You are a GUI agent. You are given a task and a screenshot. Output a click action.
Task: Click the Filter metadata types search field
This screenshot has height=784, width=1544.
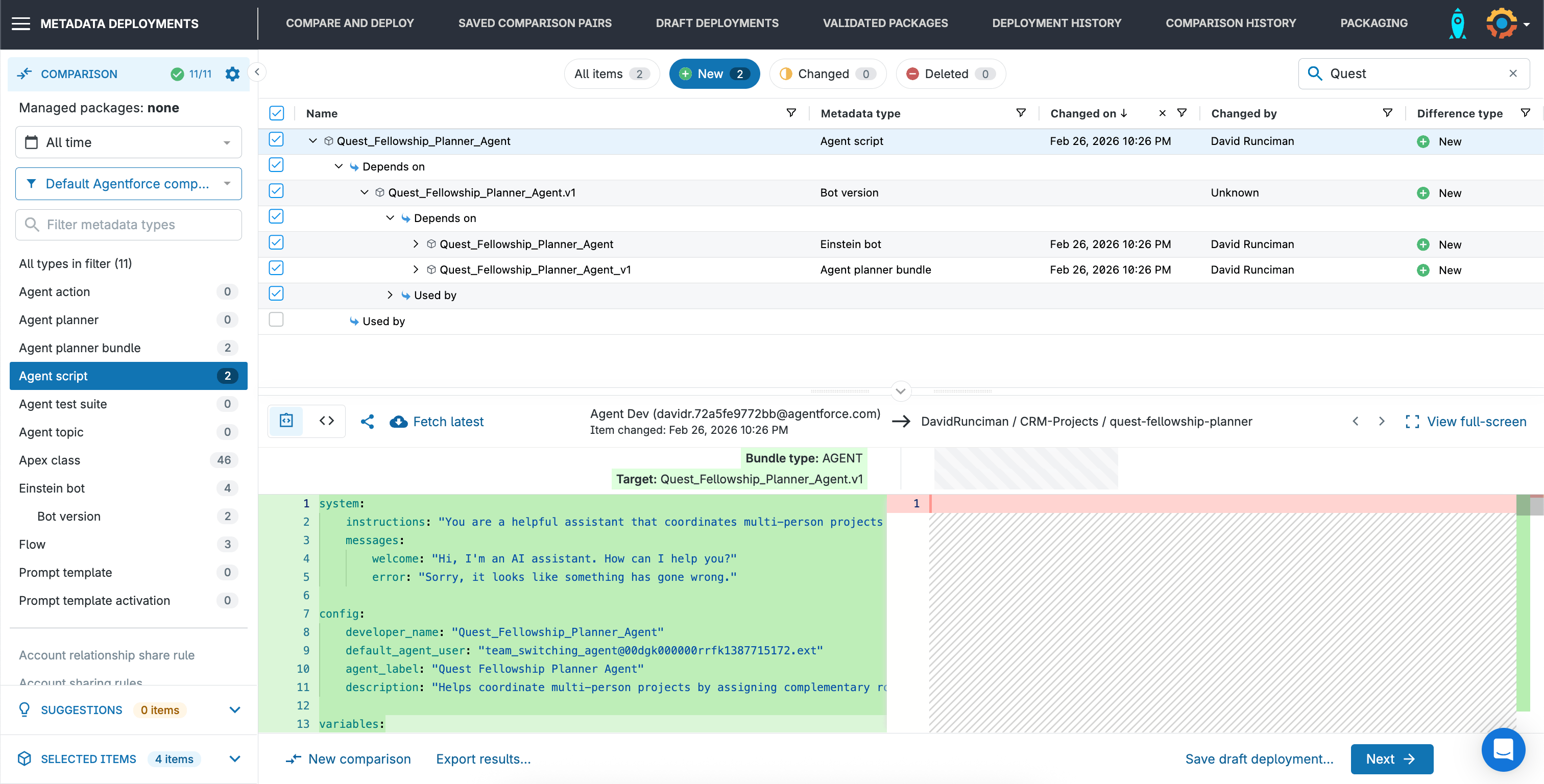128,224
